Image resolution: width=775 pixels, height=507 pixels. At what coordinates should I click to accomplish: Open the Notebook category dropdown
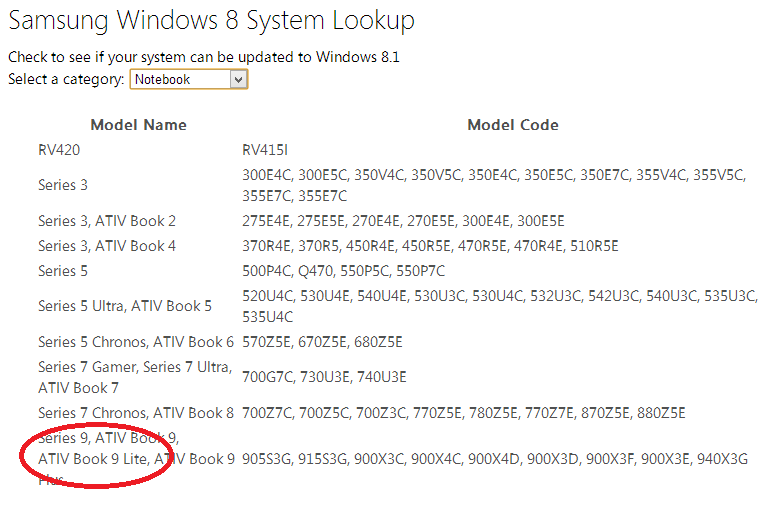189,80
